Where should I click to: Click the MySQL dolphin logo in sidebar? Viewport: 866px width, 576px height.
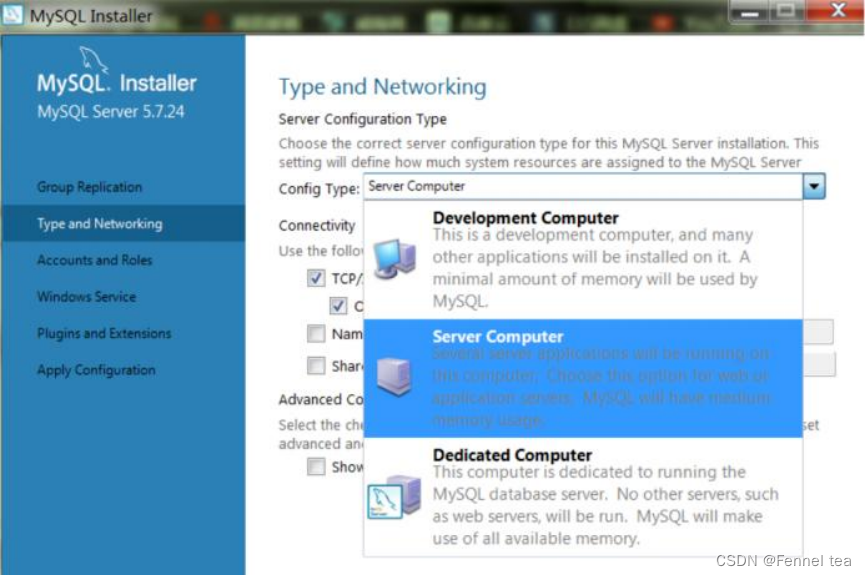[93, 60]
